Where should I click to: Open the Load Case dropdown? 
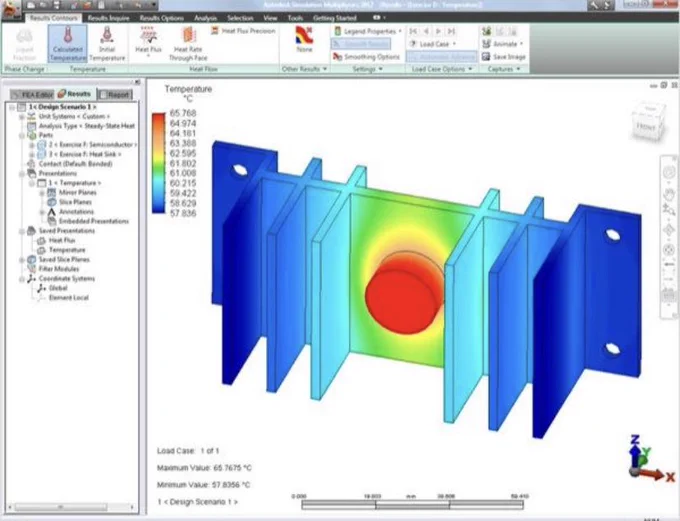click(432, 44)
